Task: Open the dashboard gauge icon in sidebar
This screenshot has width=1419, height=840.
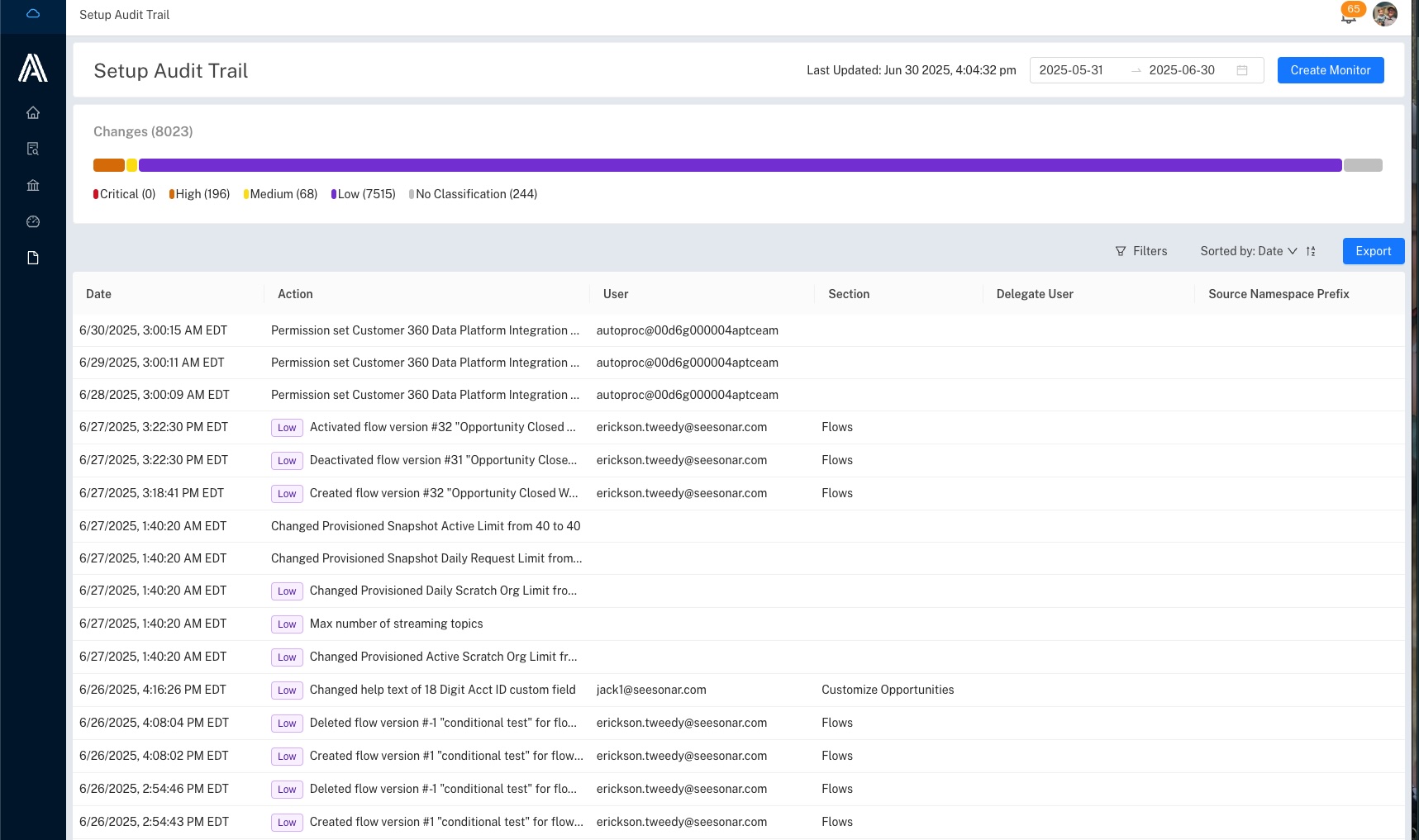Action: [x=33, y=221]
